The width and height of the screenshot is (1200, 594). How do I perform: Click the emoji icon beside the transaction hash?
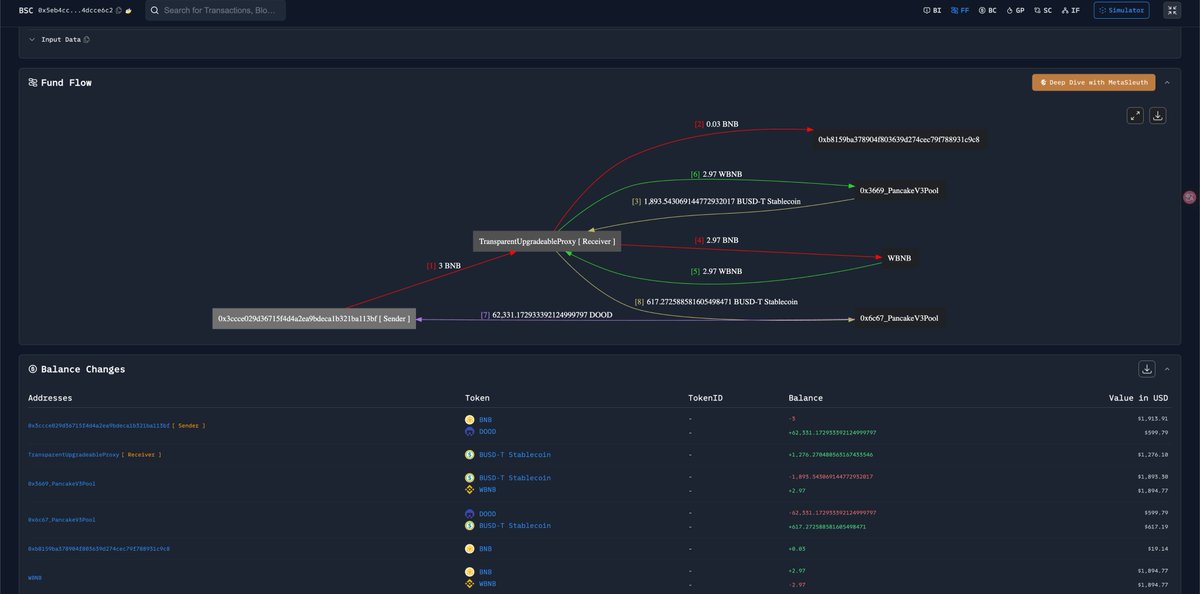pyautogui.click(x=129, y=10)
